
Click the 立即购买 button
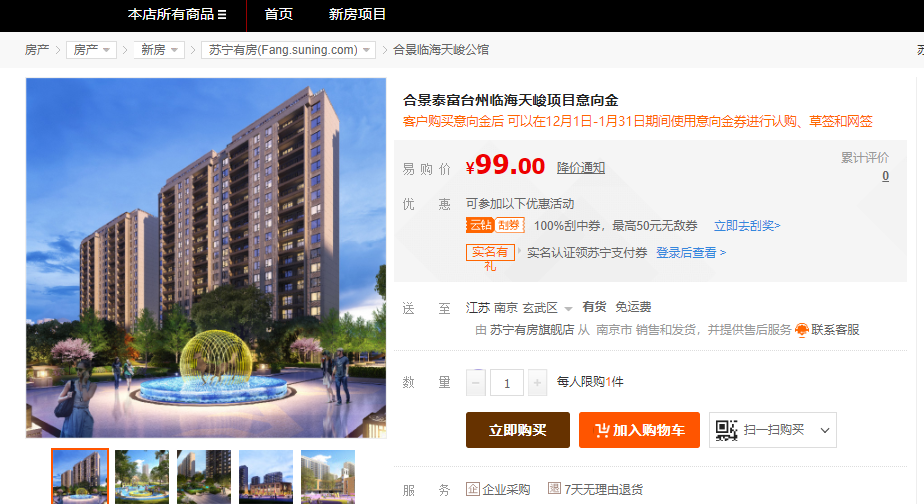point(518,430)
